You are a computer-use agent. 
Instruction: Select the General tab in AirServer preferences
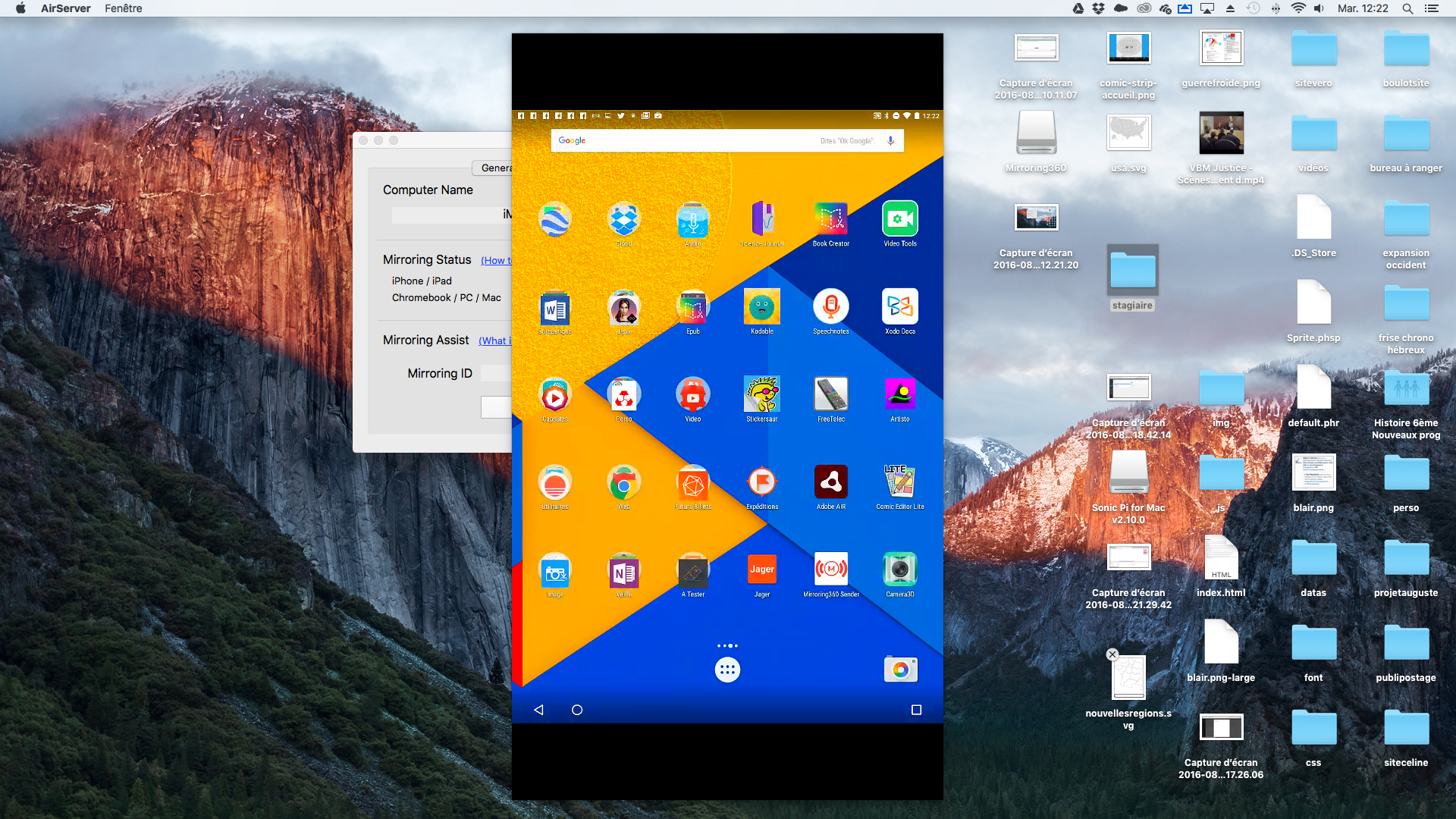click(x=493, y=168)
